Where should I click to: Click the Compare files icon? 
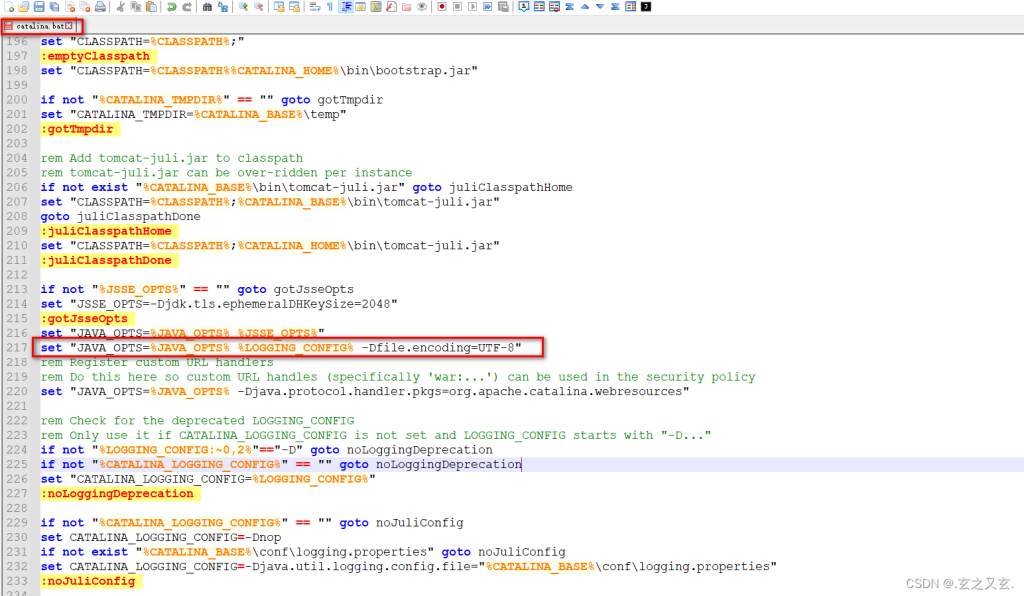(539, 7)
